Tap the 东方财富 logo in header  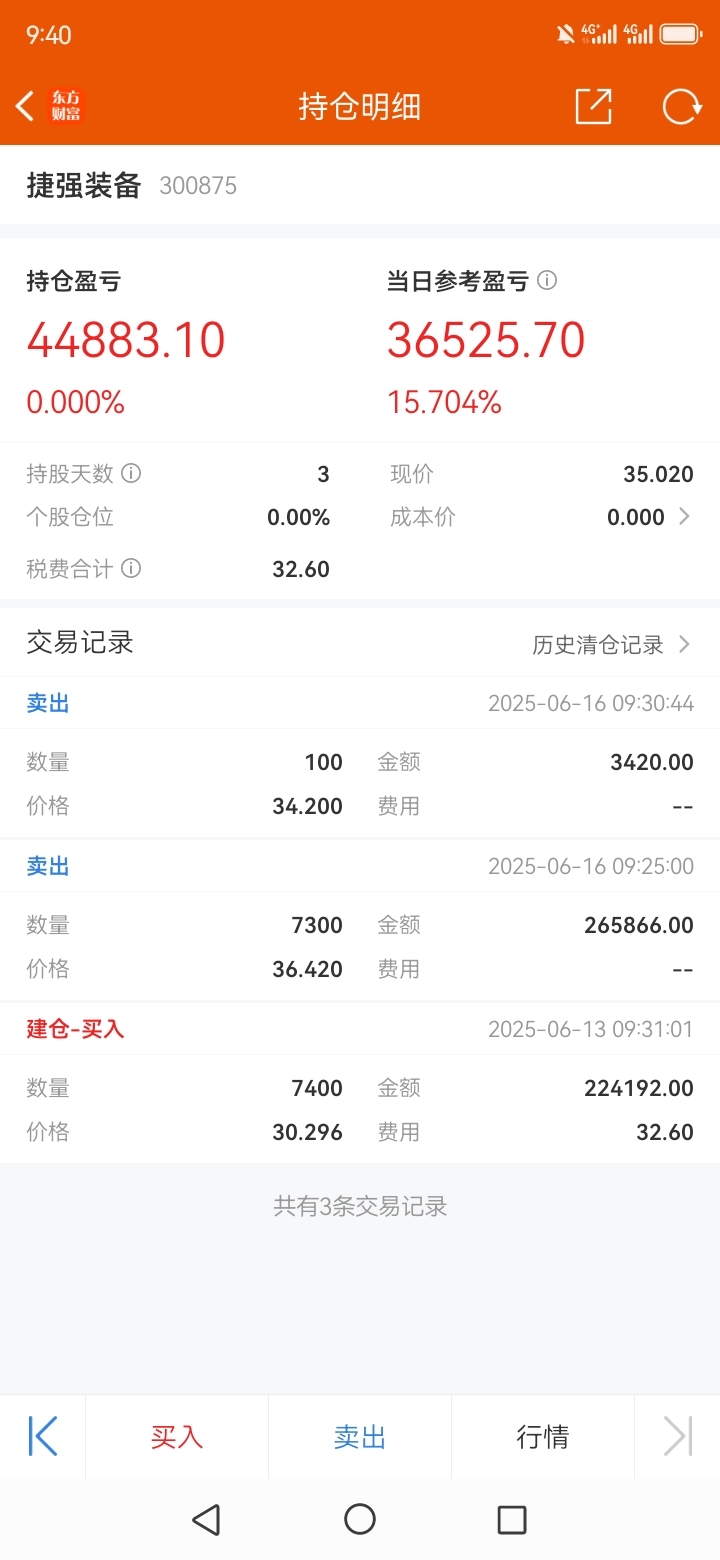(x=66, y=106)
